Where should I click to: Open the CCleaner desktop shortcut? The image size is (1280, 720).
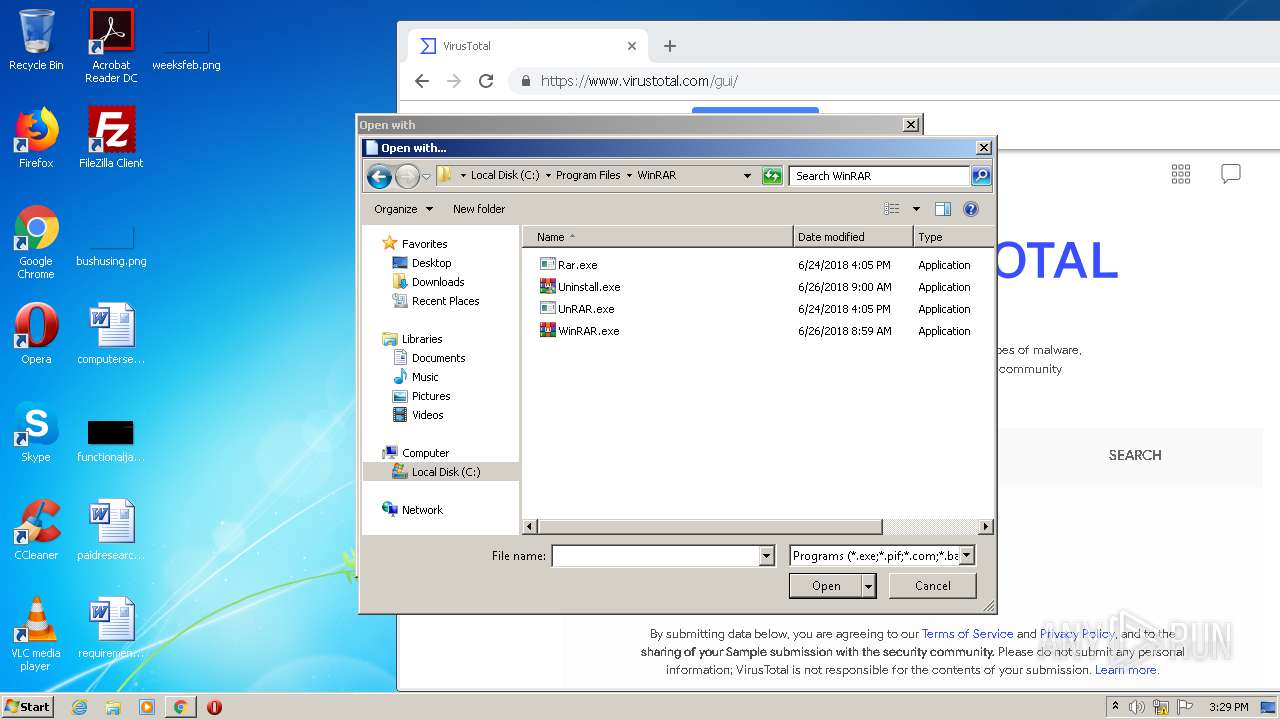click(36, 530)
